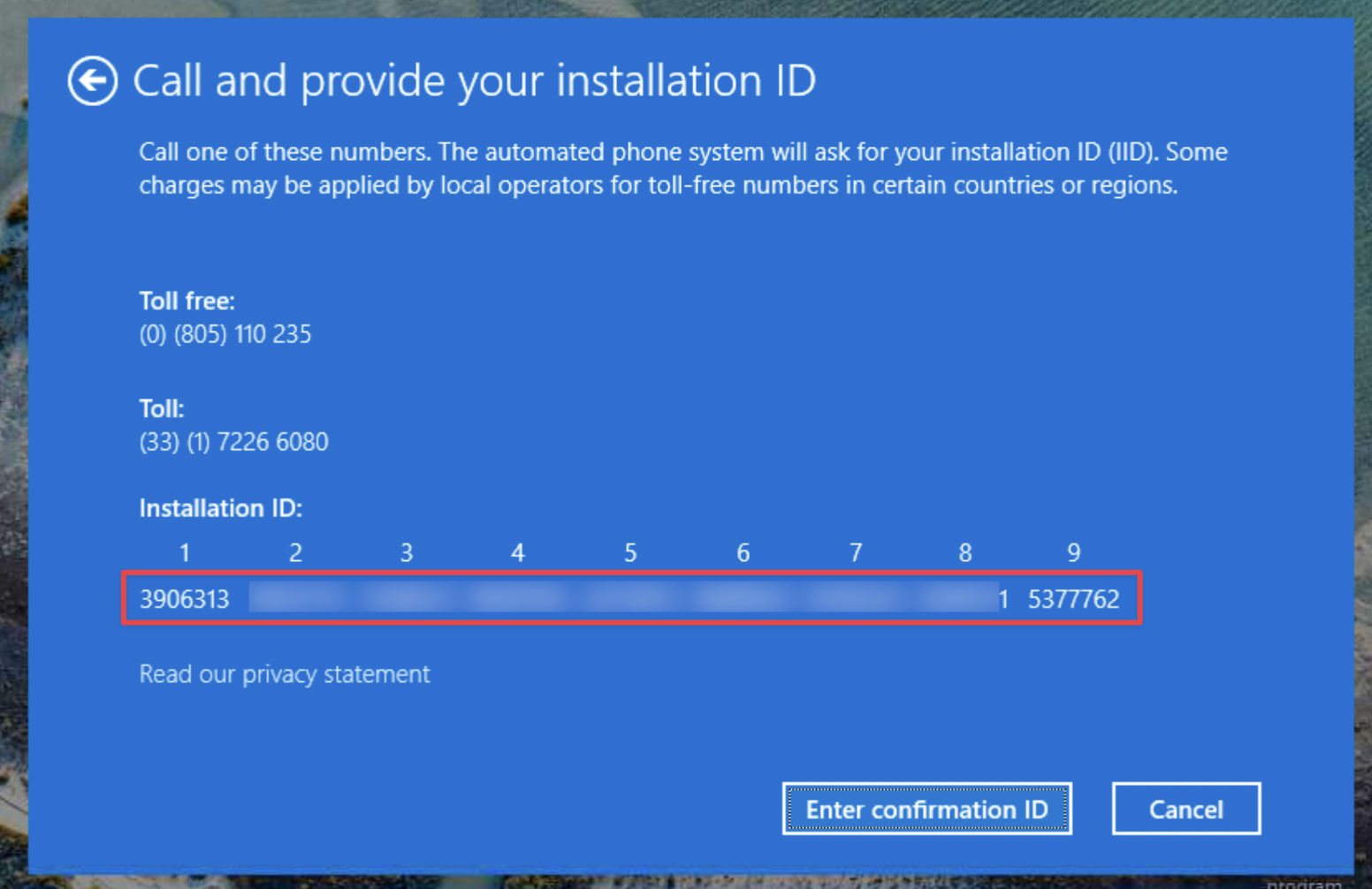Select installation ID group 1 value 3906313

[184, 598]
